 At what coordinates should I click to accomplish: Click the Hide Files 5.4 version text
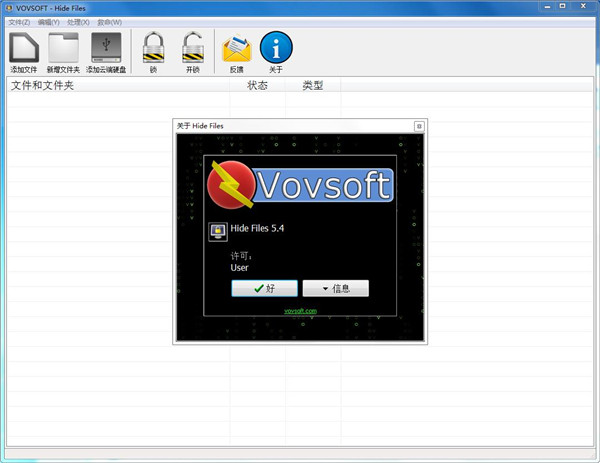click(257, 228)
